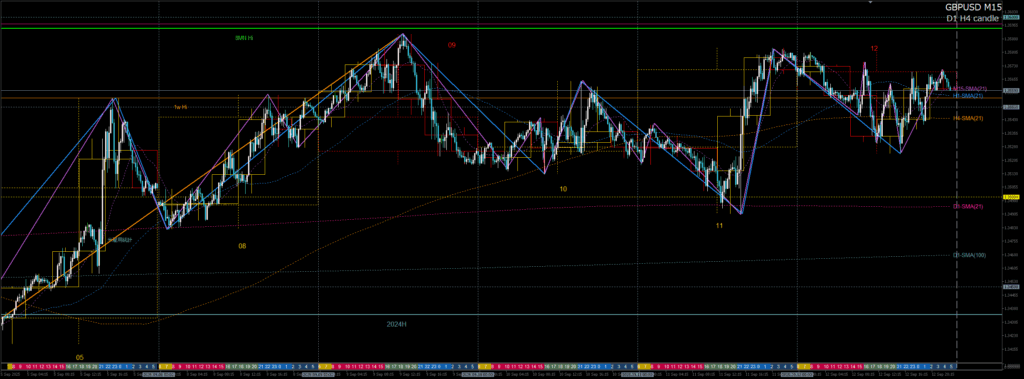
Task: Click the red day marker 12
Action: click(x=874, y=48)
